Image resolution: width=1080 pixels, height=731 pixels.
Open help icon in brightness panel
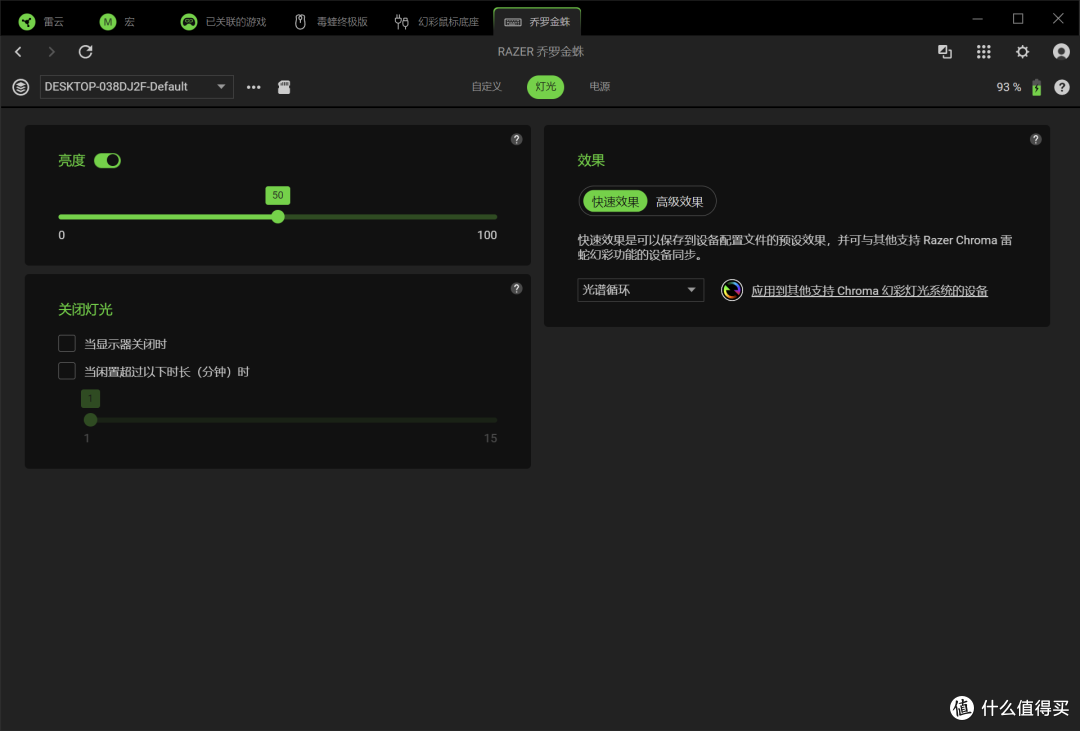(517, 139)
